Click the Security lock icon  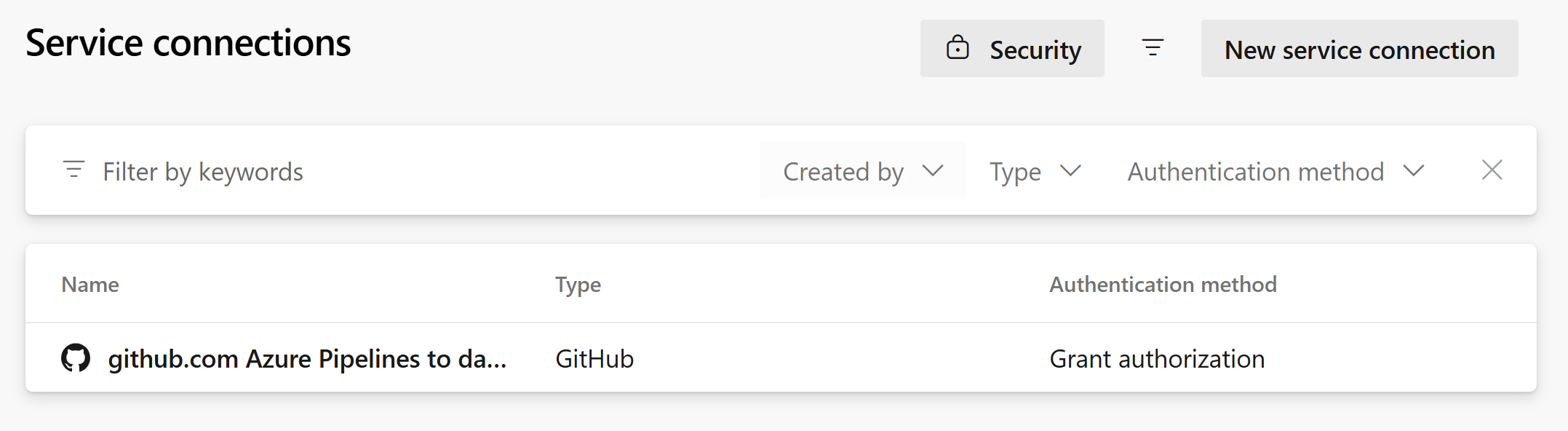[x=958, y=47]
